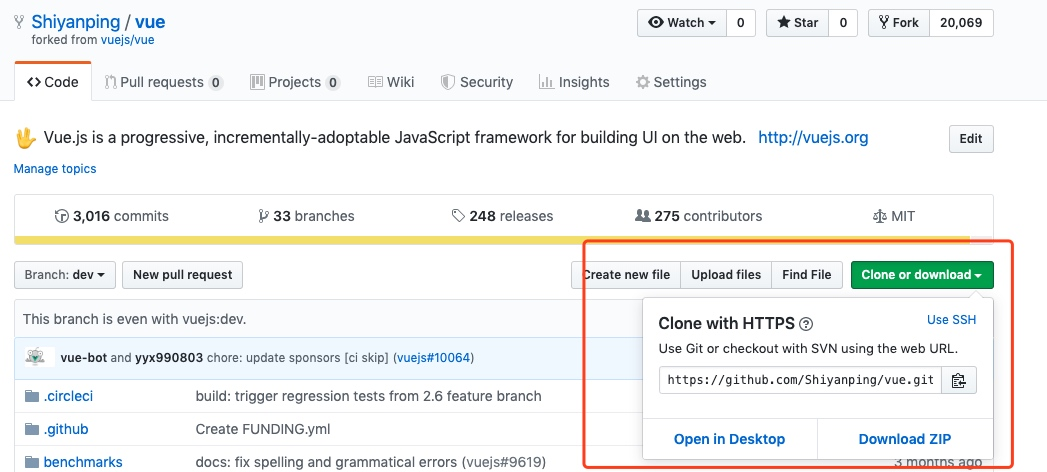The height and width of the screenshot is (472, 1047).
Task: Click the Edit description button
Action: (x=971, y=139)
